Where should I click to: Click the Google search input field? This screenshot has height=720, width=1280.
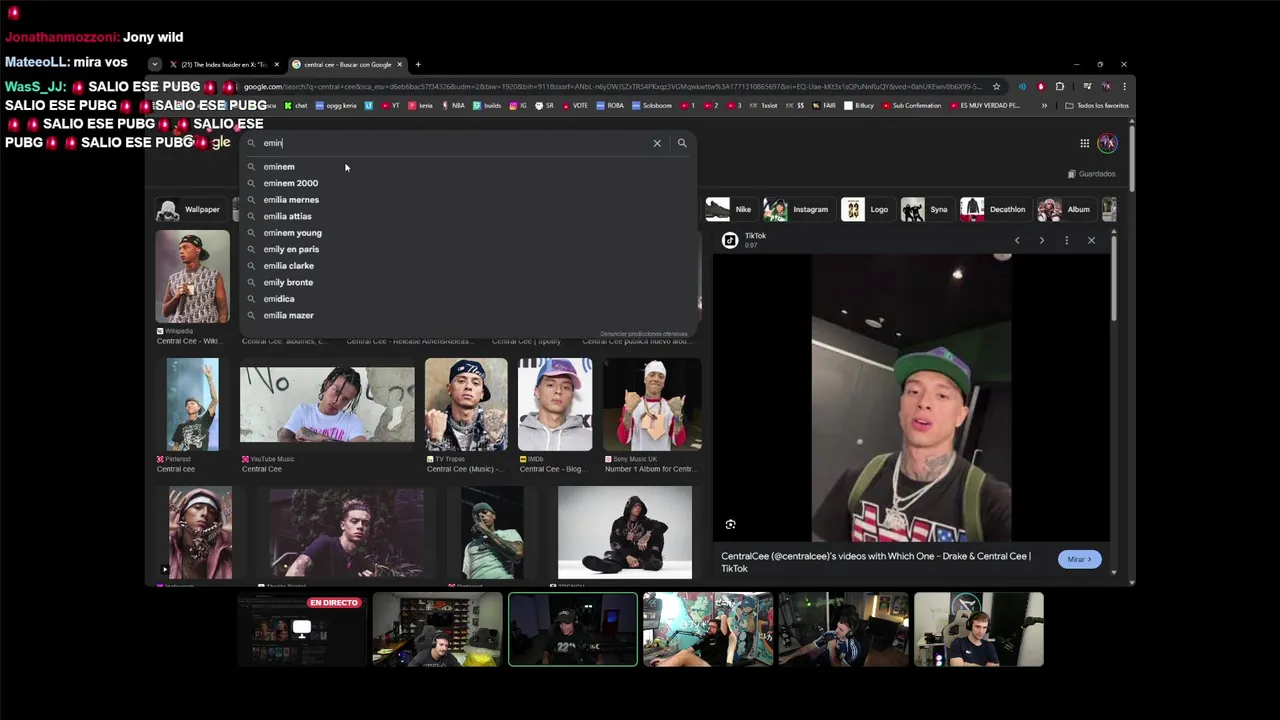(x=455, y=143)
